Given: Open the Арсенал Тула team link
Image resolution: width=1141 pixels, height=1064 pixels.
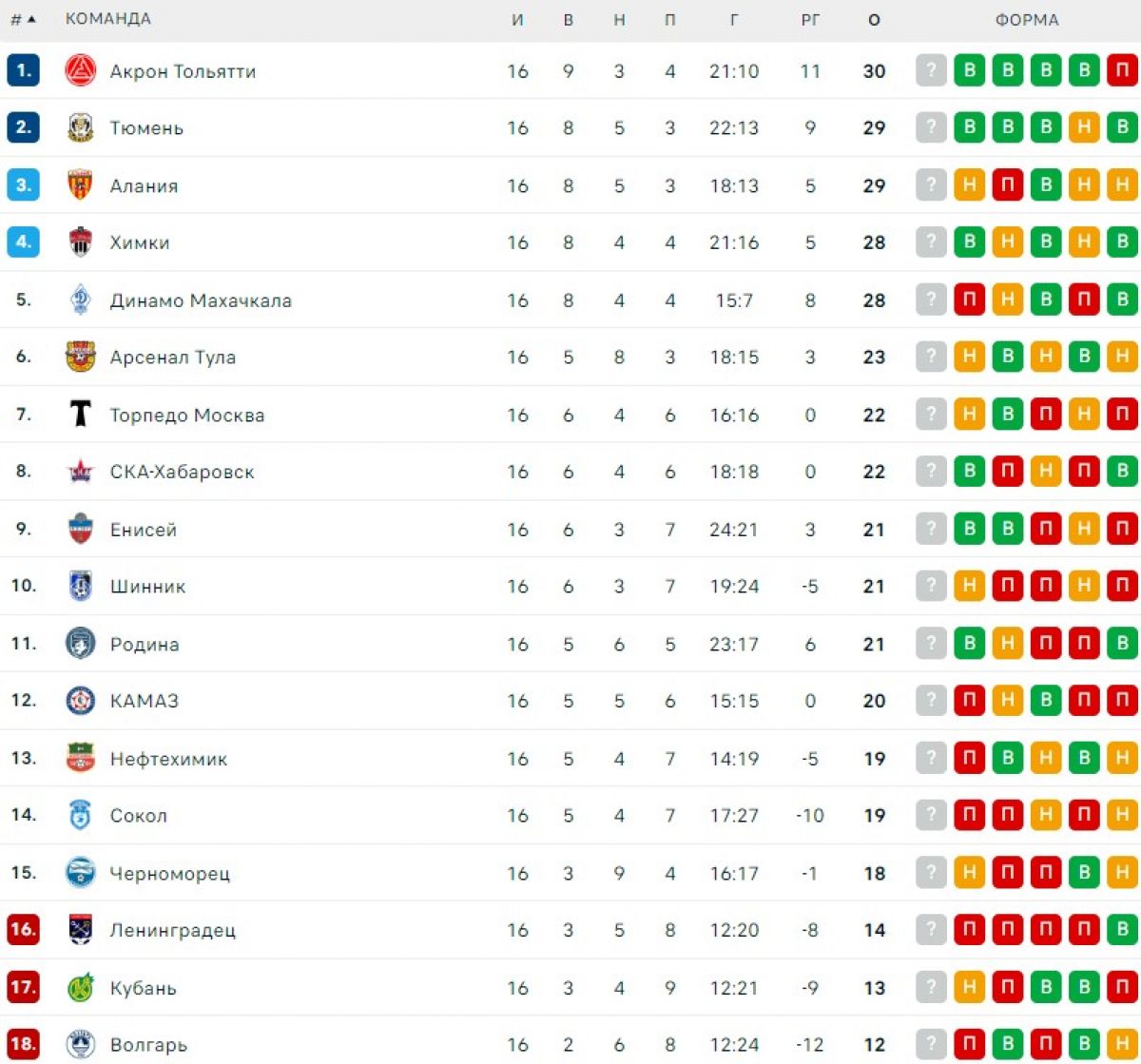Looking at the screenshot, I should click(x=173, y=358).
